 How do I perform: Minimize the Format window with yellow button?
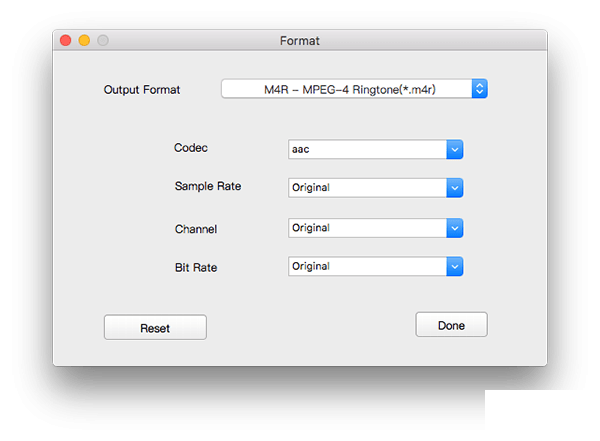pyautogui.click(x=84, y=40)
